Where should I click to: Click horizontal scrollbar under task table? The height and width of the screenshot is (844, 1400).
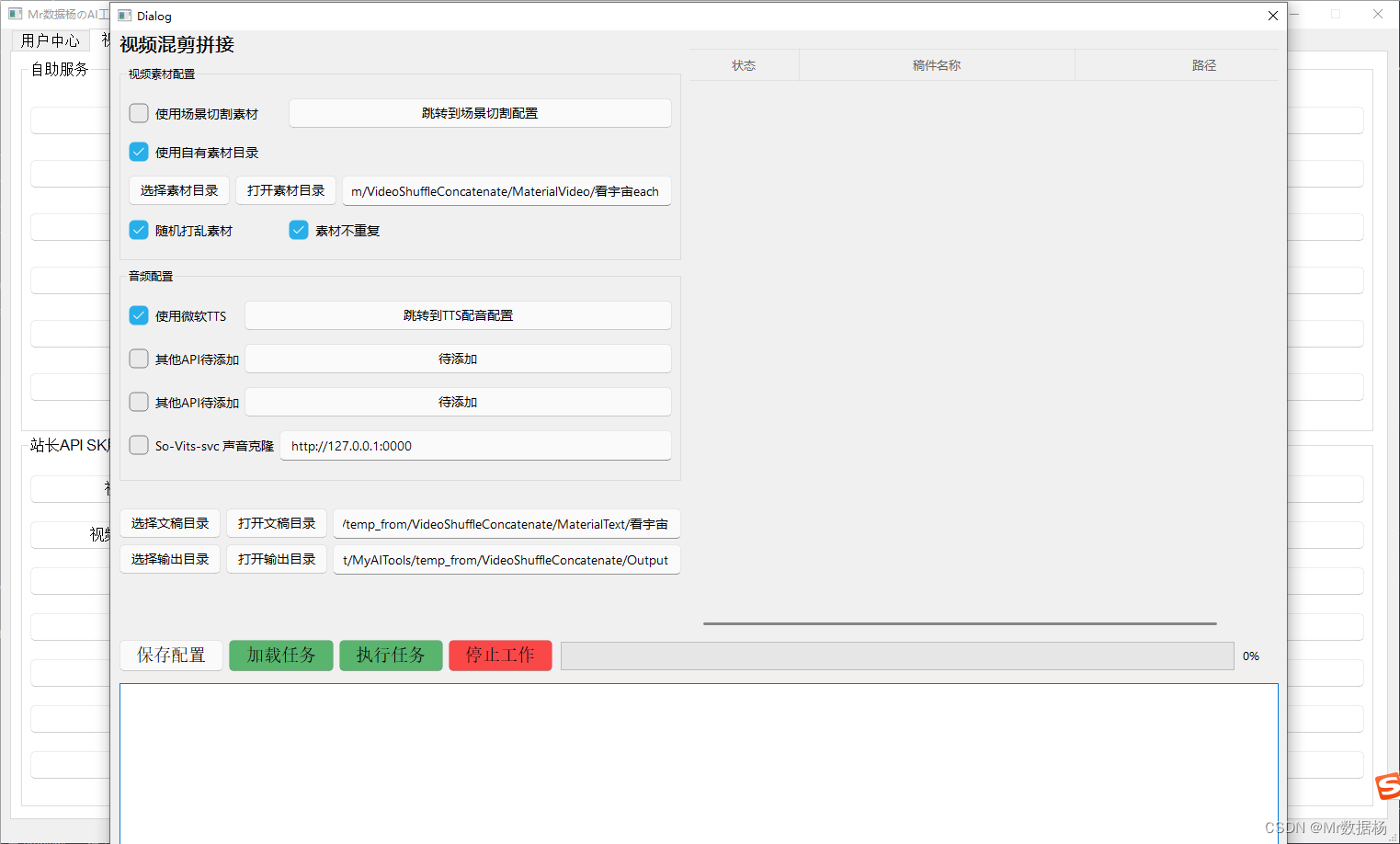click(x=960, y=623)
